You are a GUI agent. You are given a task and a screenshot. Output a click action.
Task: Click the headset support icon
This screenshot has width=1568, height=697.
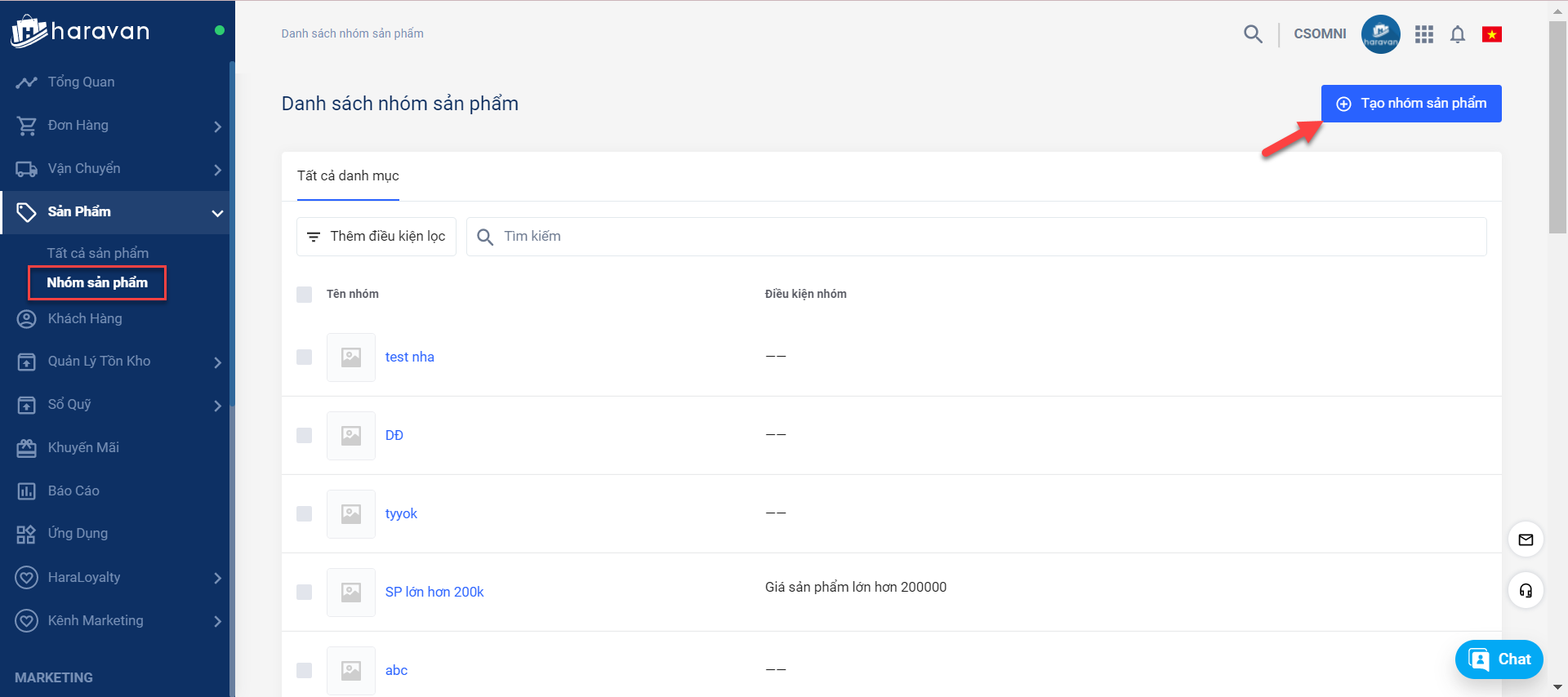(1526, 591)
